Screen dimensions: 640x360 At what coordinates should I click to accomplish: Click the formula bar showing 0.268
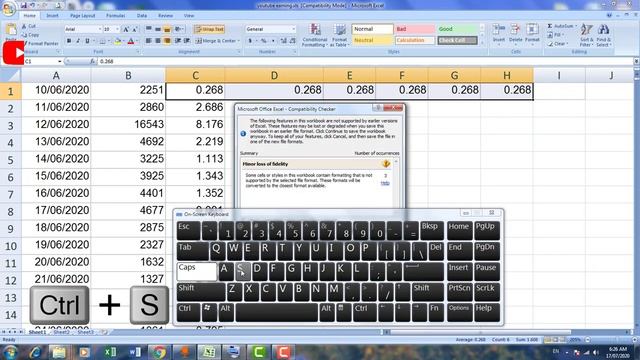click(x=365, y=61)
